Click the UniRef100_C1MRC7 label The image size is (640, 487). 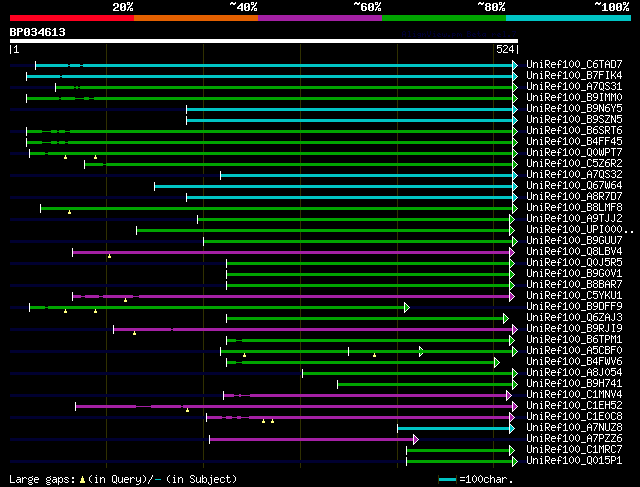(574, 450)
